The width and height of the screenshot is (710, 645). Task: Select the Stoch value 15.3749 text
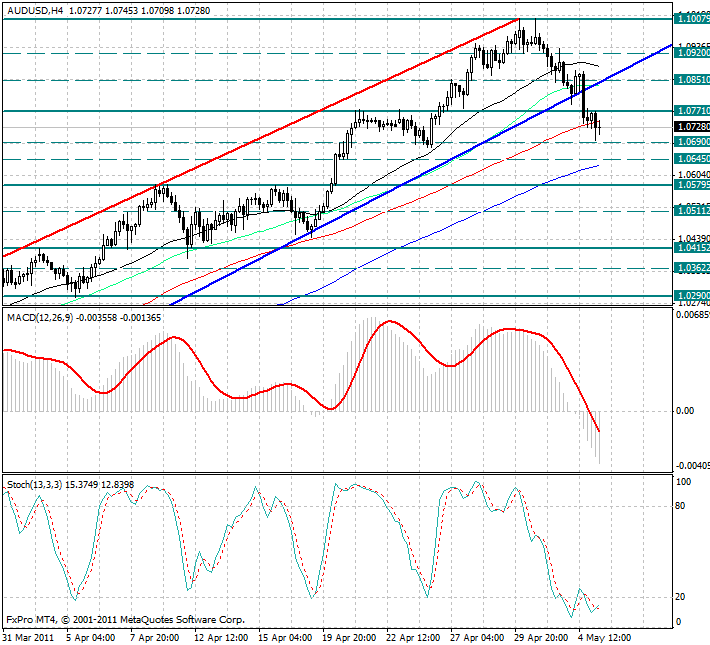click(82, 485)
